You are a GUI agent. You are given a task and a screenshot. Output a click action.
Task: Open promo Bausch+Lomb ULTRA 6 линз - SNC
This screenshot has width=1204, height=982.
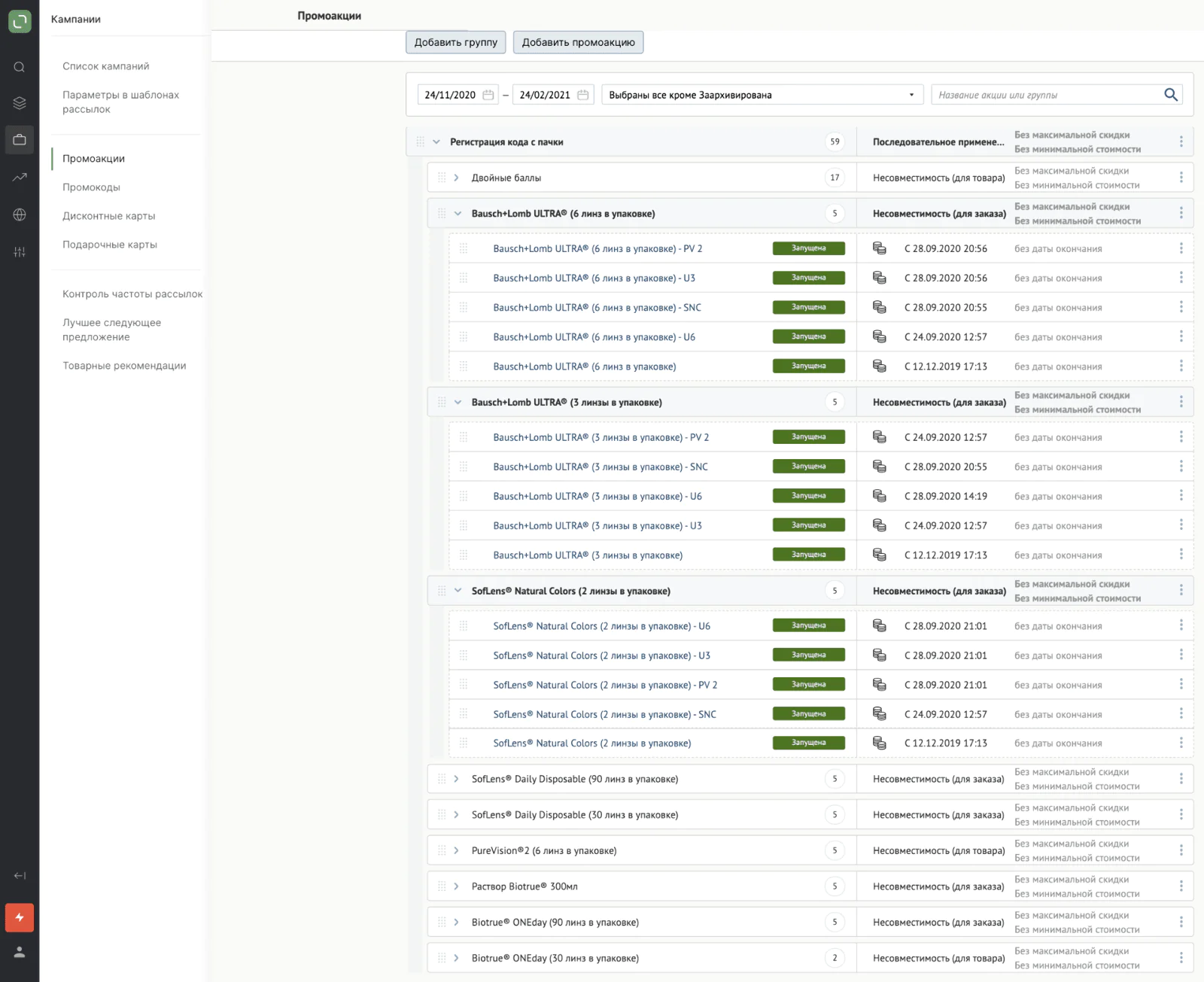click(597, 308)
